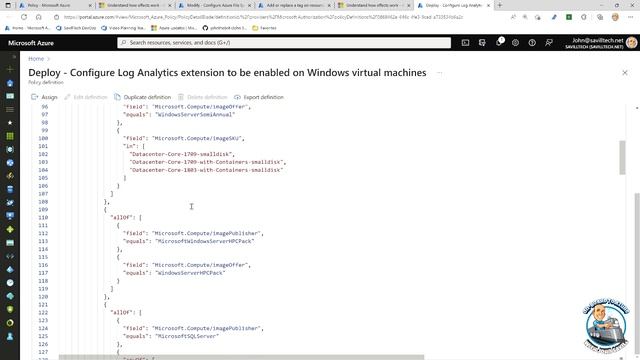This screenshot has height=360, width=640.
Task: Open the Virtual machines monitor icon in the sidebar
Action: coord(10,216)
